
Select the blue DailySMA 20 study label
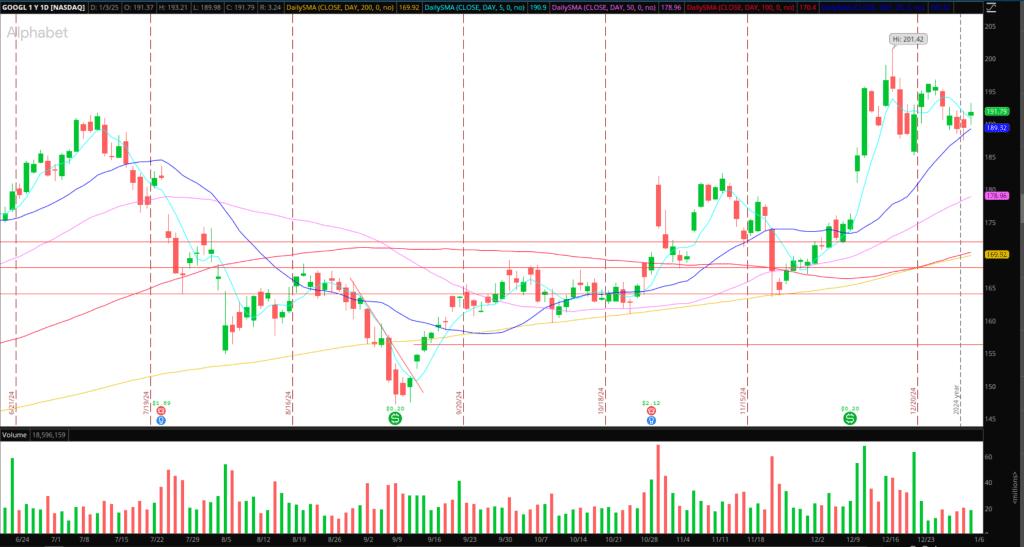(872, 8)
